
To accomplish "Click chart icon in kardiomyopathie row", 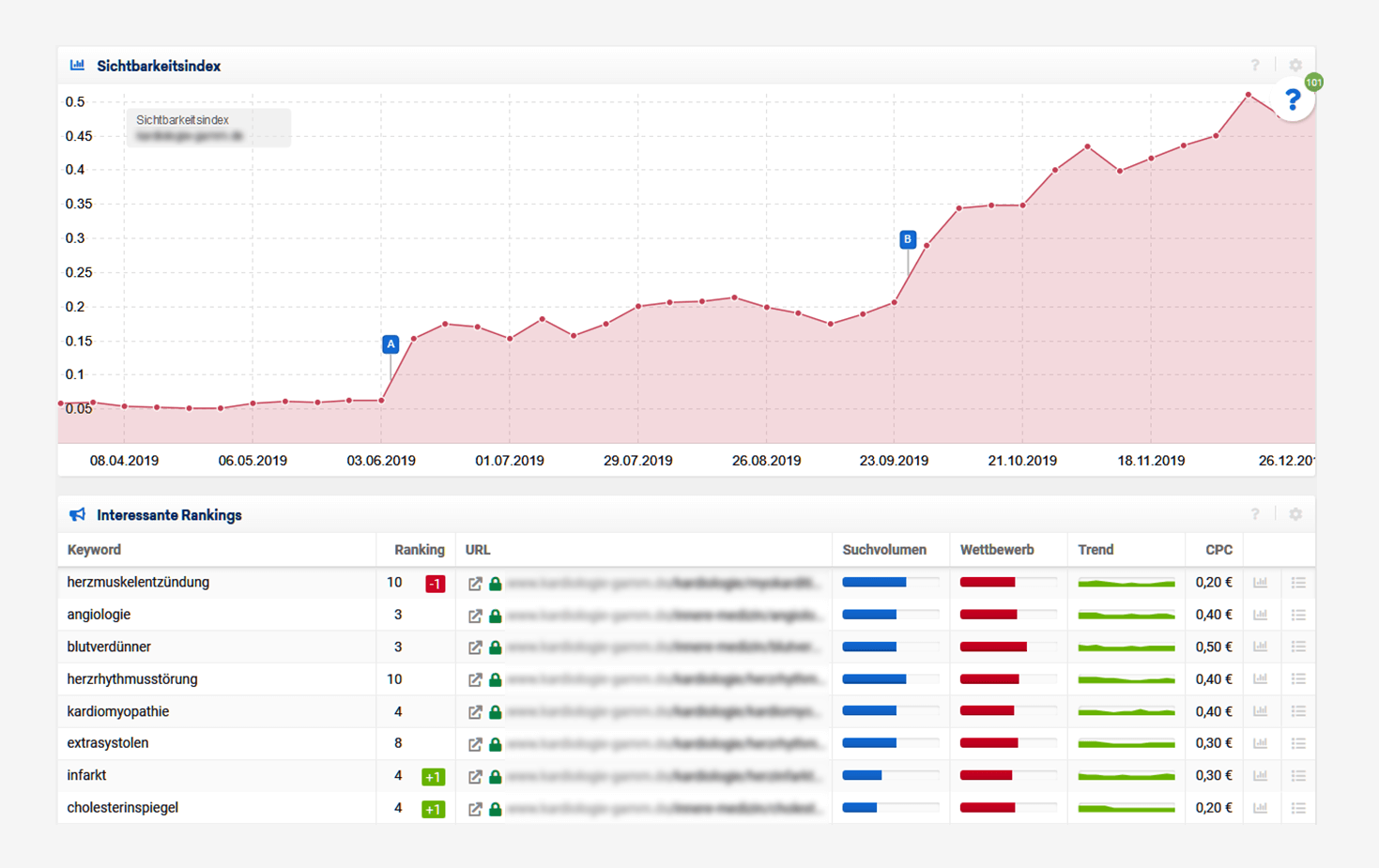I will coord(1261,711).
